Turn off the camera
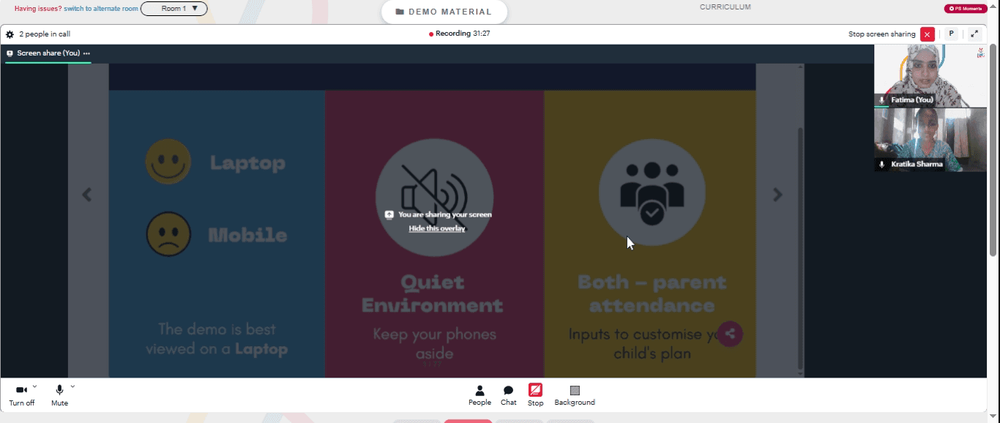The width and height of the screenshot is (1000, 423). coord(22,395)
